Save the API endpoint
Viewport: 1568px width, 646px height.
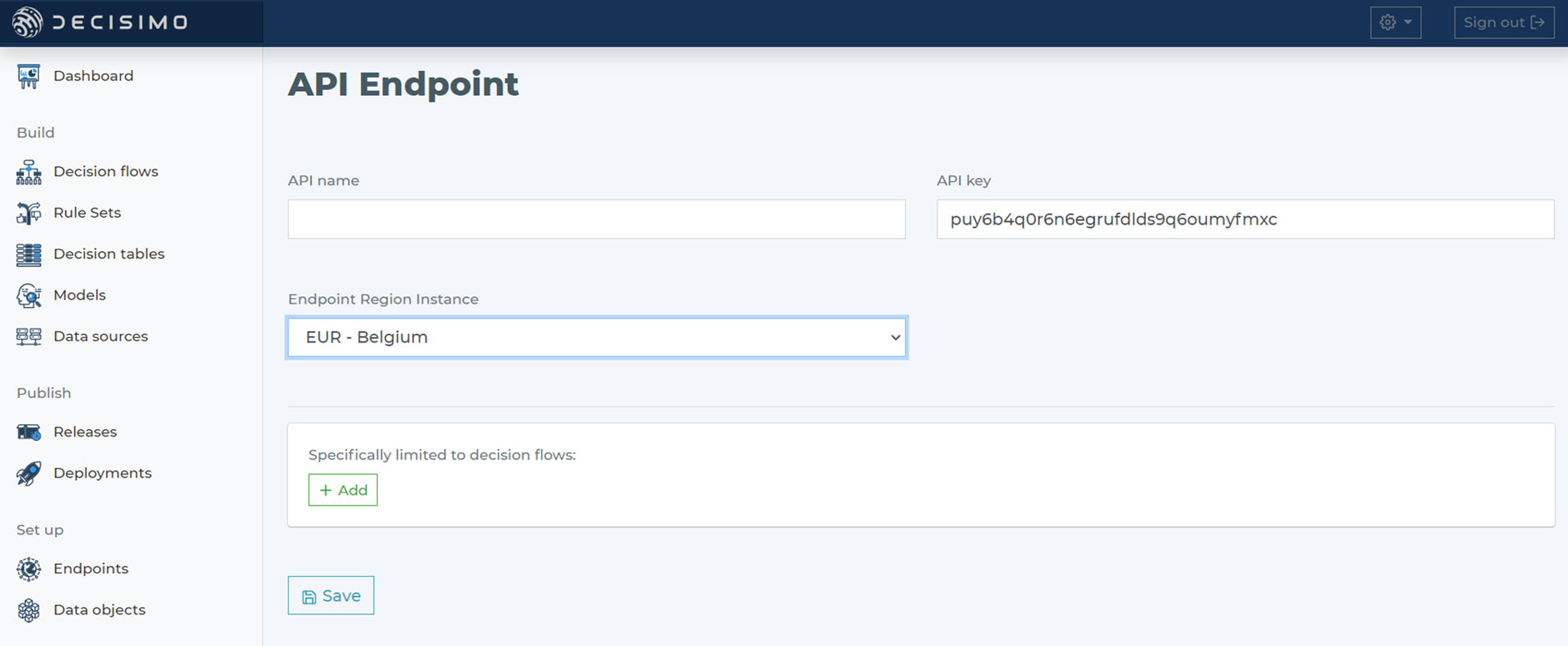click(331, 595)
